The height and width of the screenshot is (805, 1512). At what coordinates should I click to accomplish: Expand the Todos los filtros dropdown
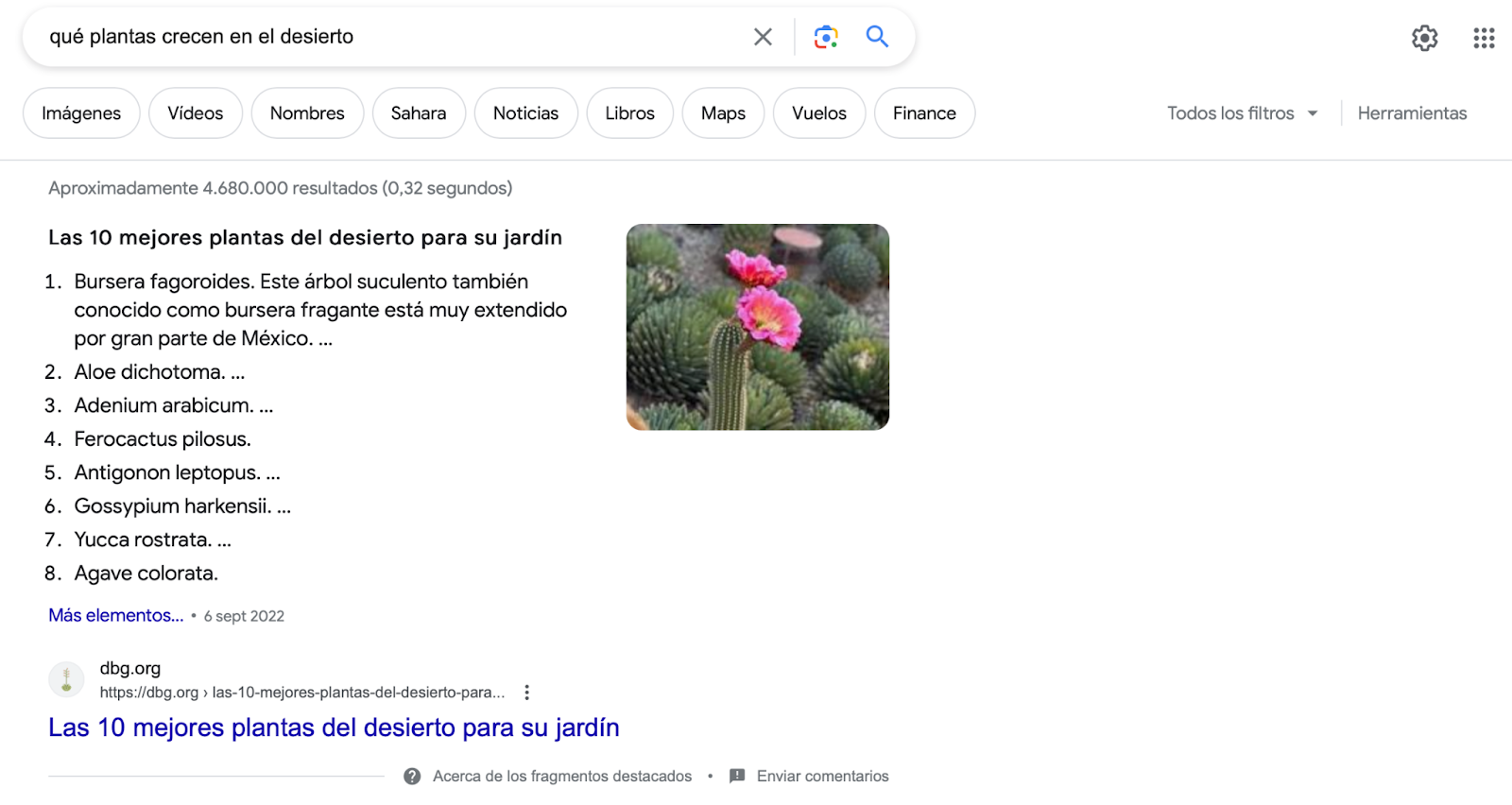[1242, 113]
